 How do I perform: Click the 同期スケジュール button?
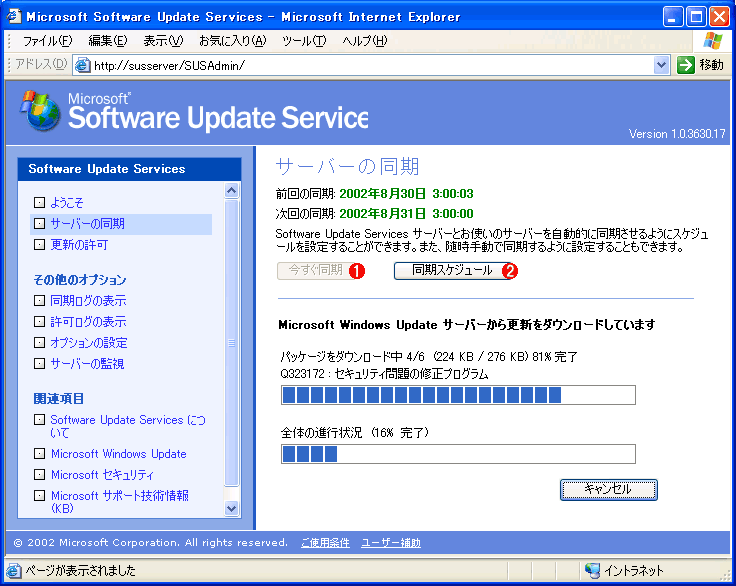pyautogui.click(x=452, y=270)
